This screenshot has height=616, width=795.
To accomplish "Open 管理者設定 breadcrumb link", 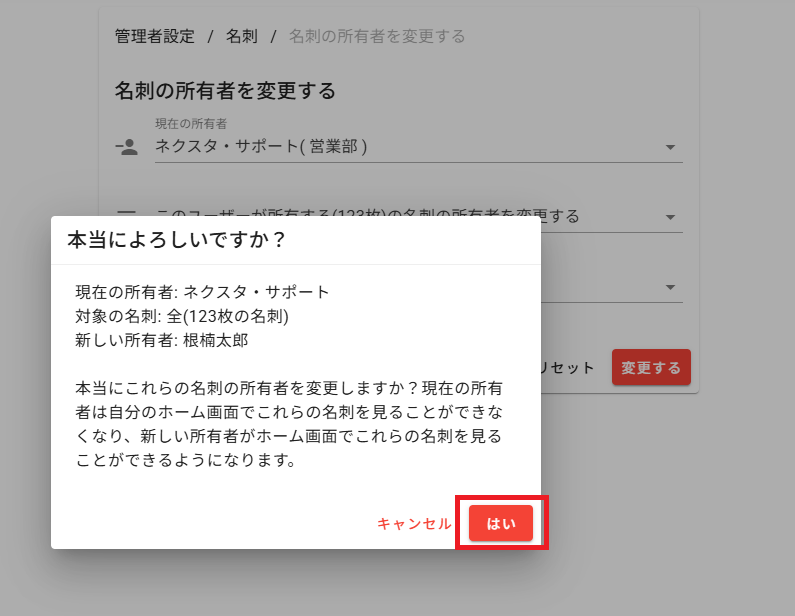I will coord(154,36).
